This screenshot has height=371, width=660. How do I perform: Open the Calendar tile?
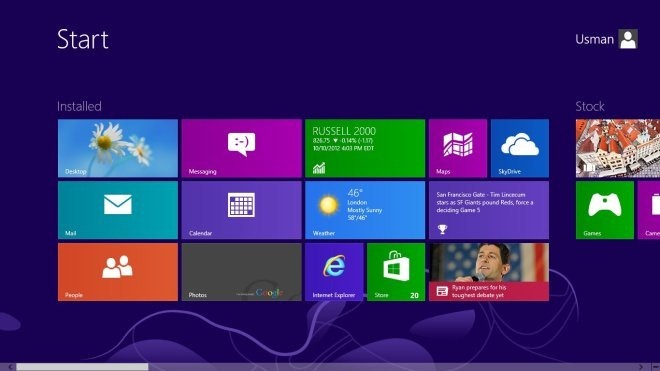242,210
